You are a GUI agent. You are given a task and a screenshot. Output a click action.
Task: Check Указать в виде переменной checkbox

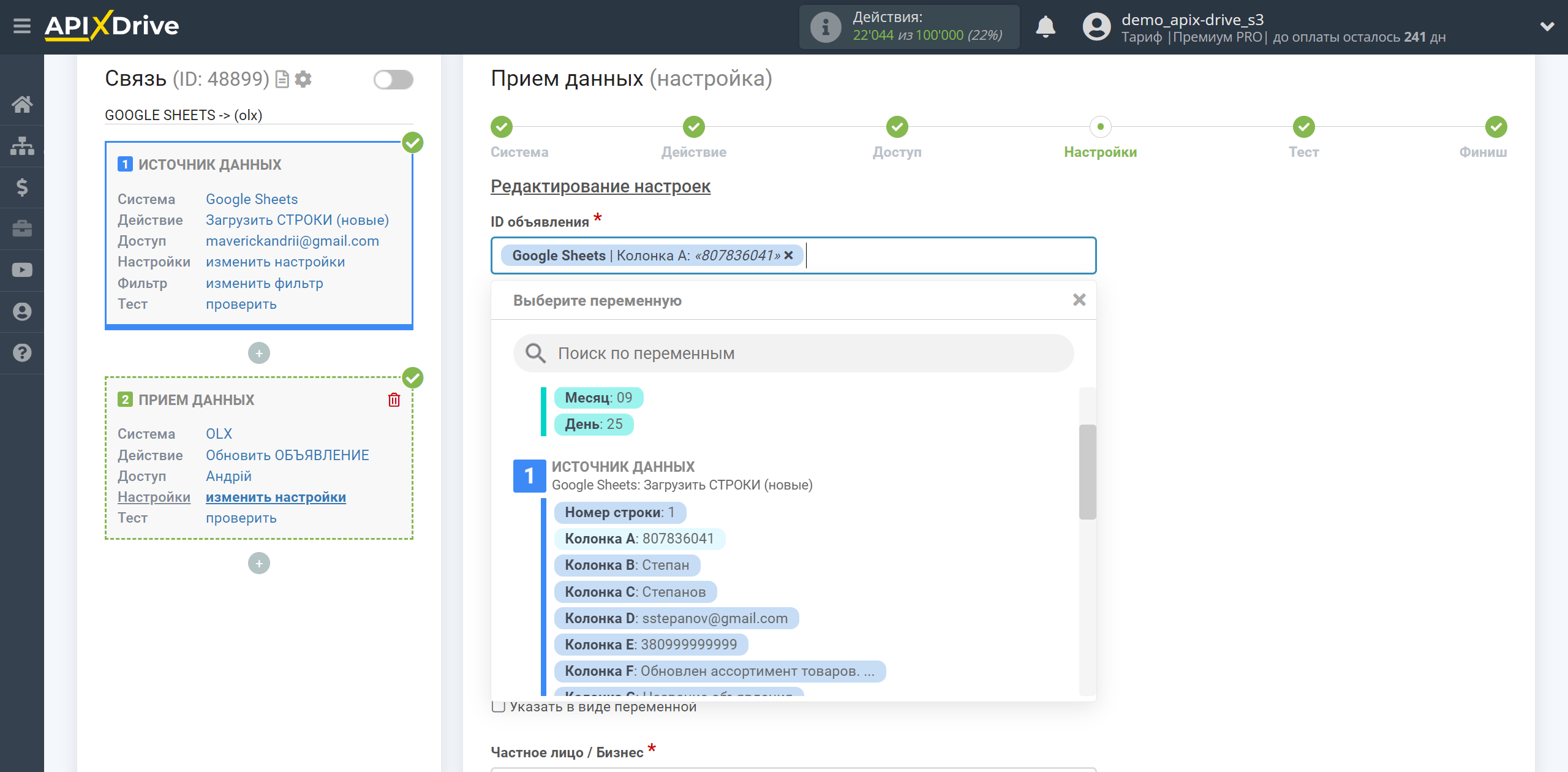tap(499, 706)
